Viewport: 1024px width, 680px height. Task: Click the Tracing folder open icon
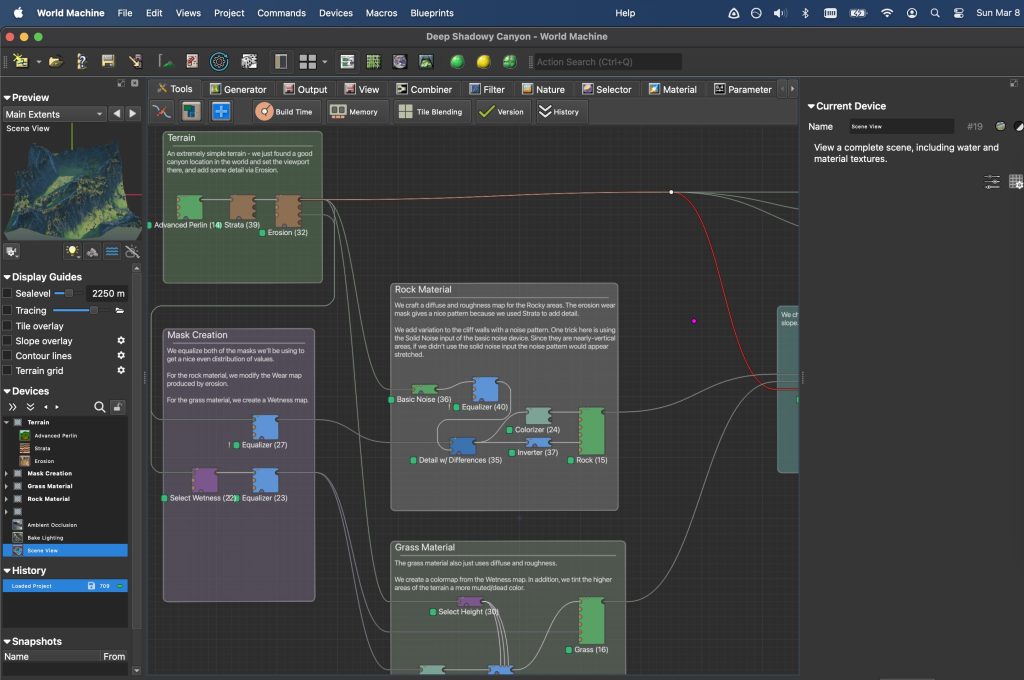[120, 311]
